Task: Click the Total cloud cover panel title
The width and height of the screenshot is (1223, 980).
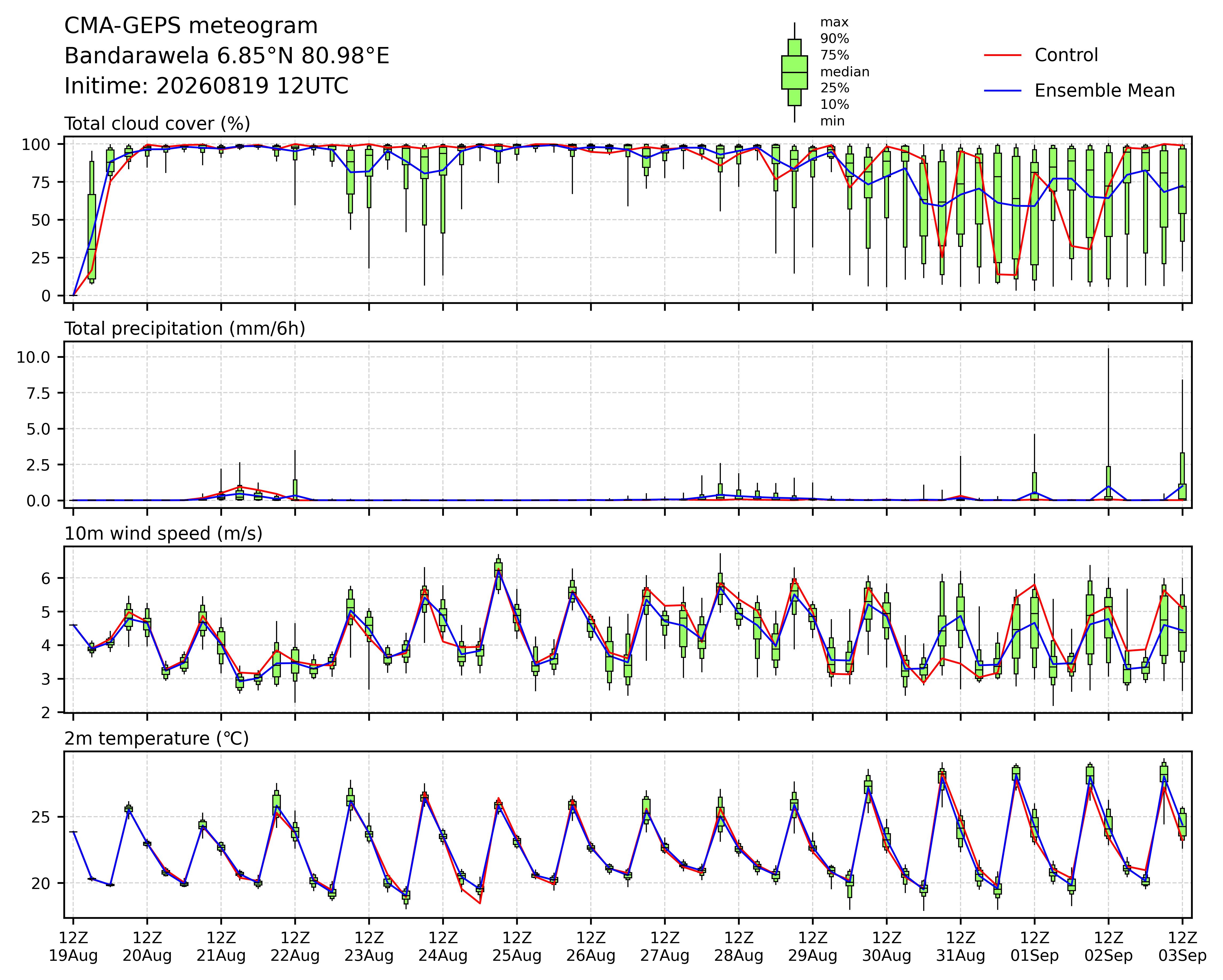Action: pos(157,124)
